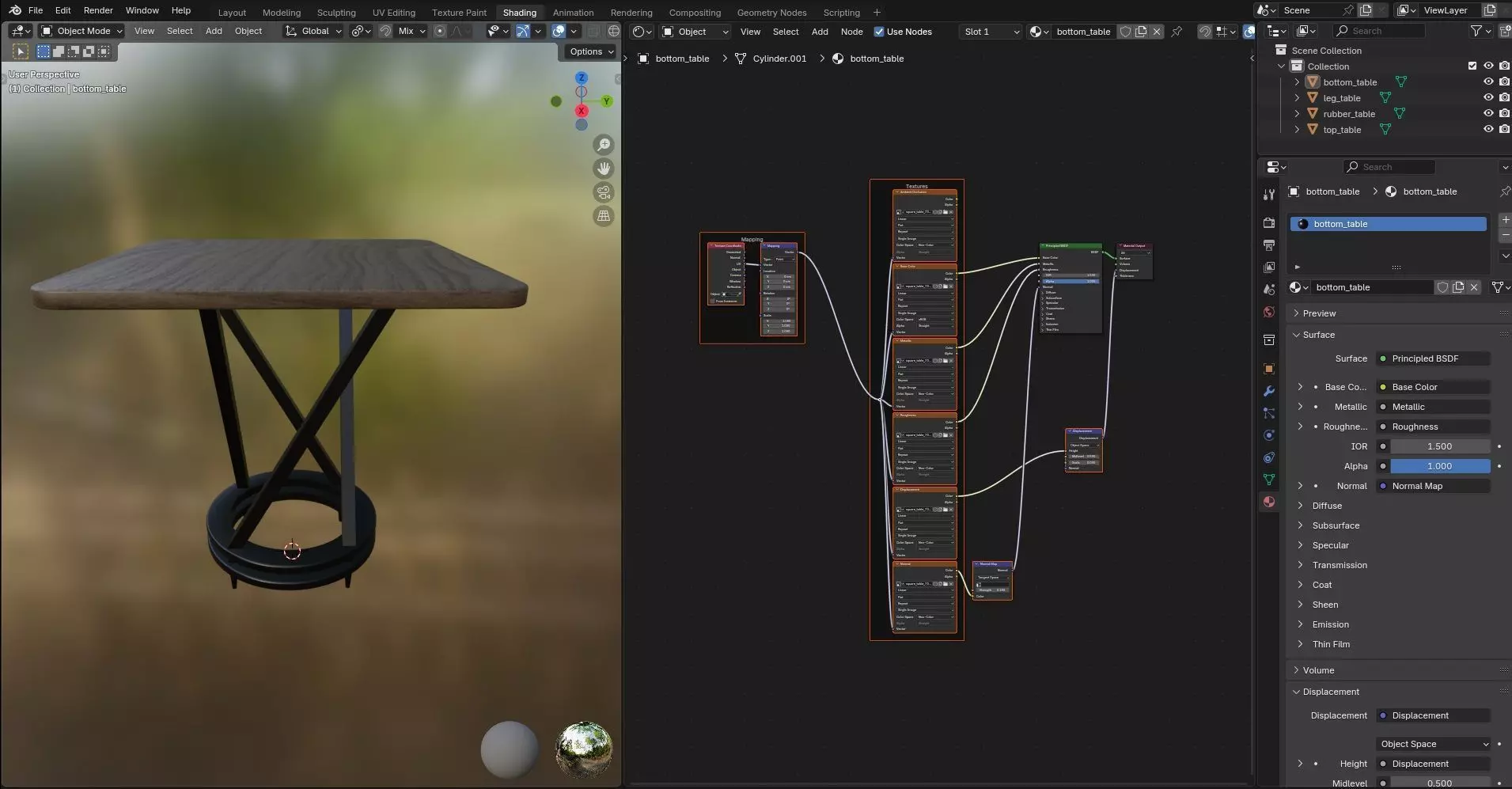Click the viewport Options button
Screen dimensions: 1512x789
pyautogui.click(x=591, y=51)
